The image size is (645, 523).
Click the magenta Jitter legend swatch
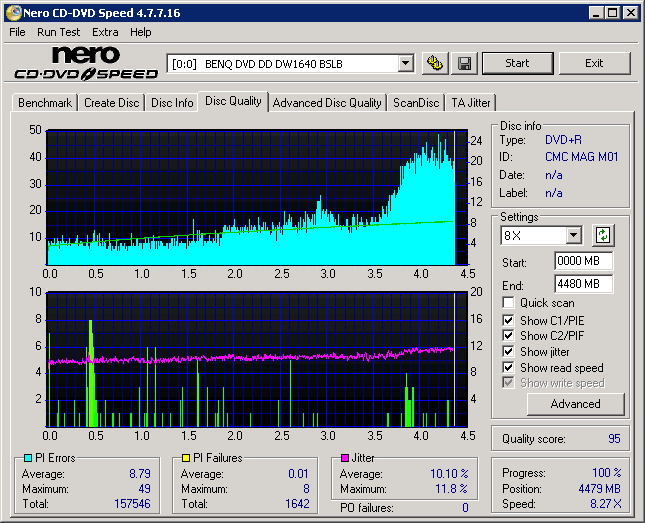345,458
